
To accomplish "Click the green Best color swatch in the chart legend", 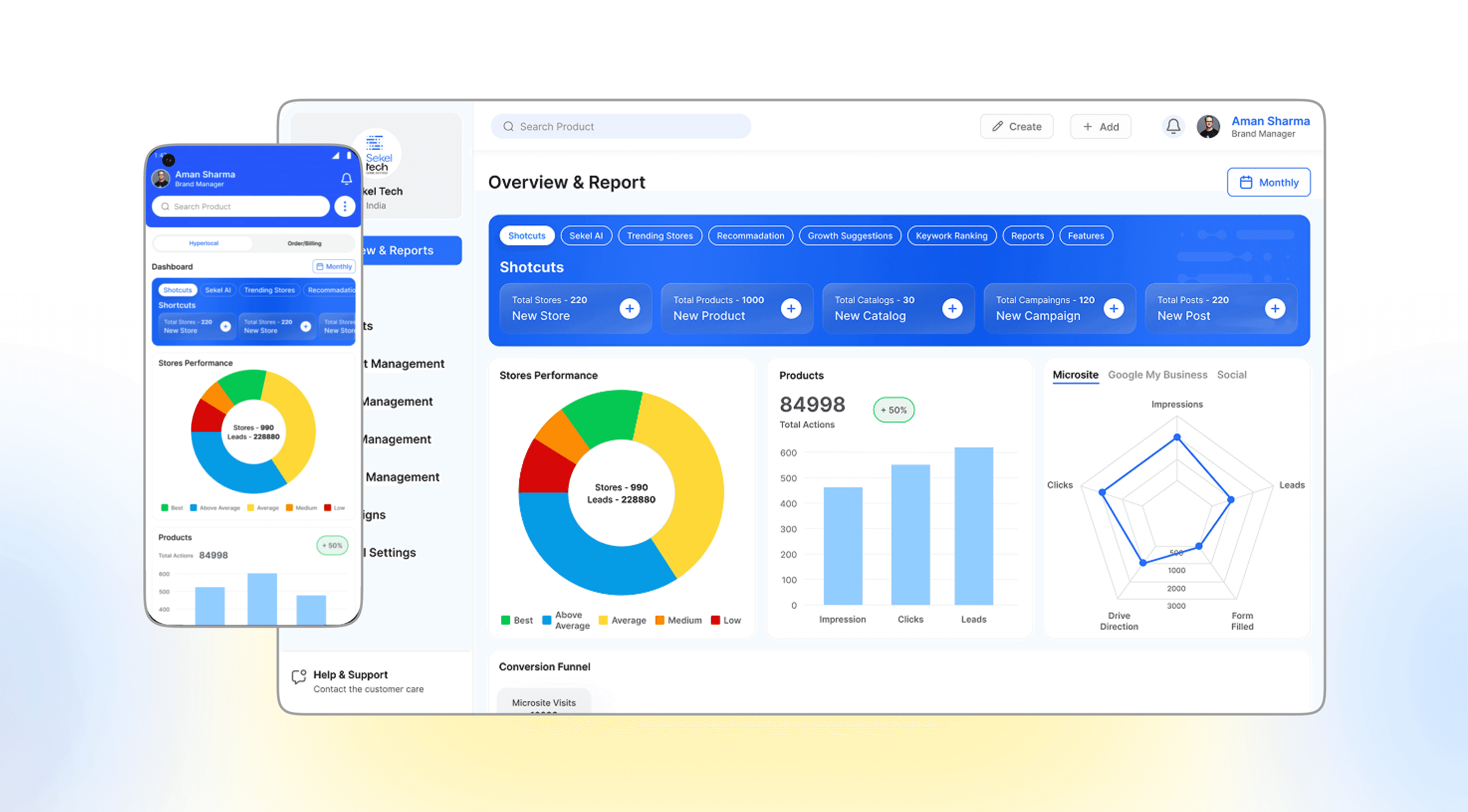I will point(505,620).
